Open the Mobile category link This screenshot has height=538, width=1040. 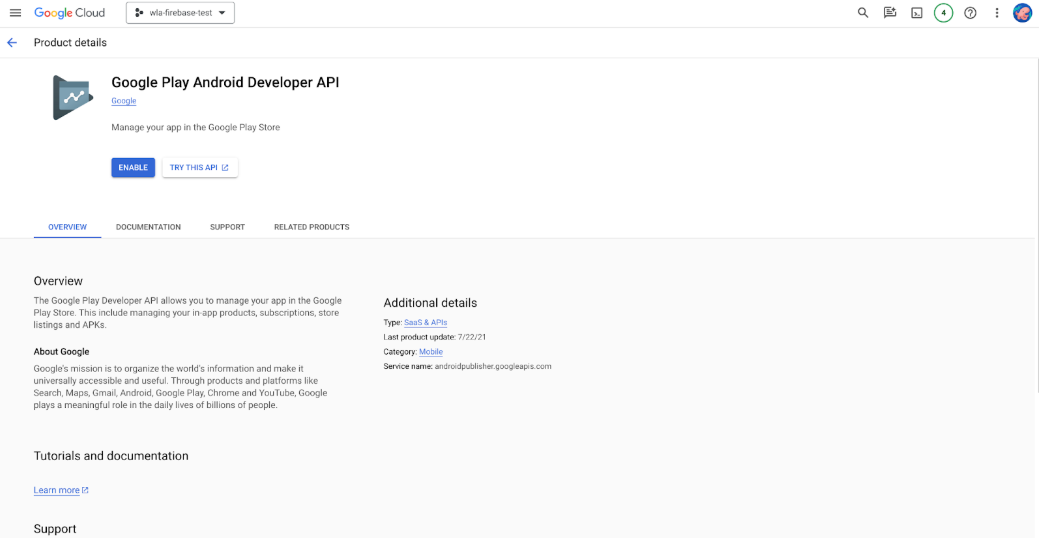(x=431, y=352)
